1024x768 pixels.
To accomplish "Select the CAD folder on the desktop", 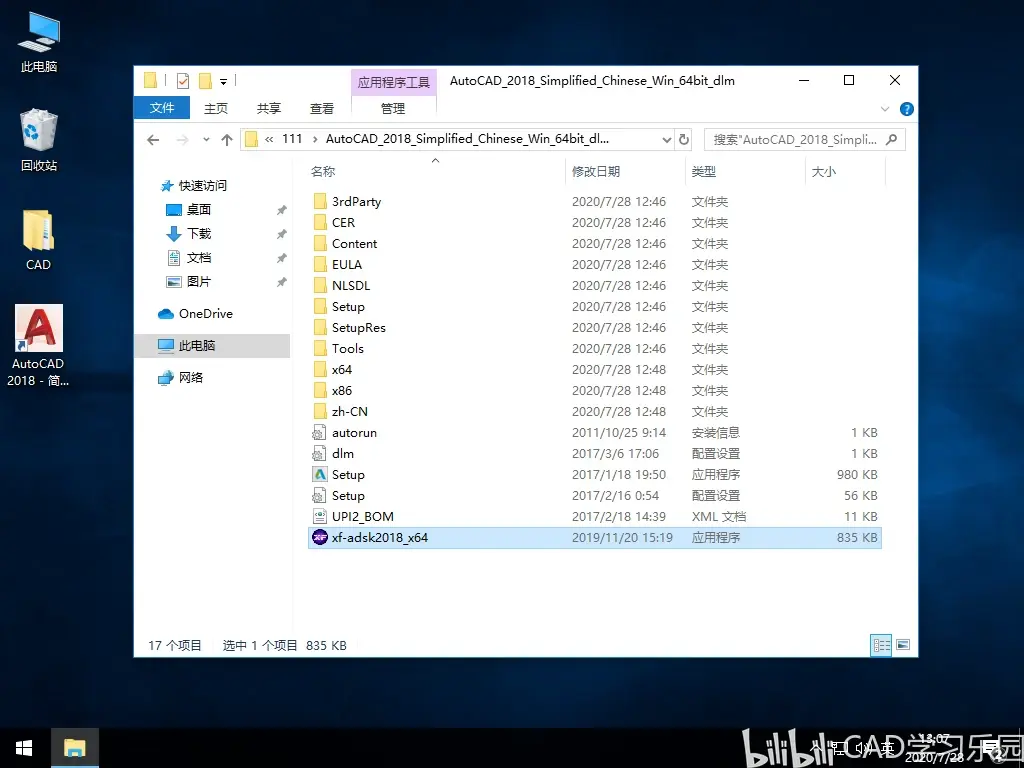I will (x=39, y=240).
